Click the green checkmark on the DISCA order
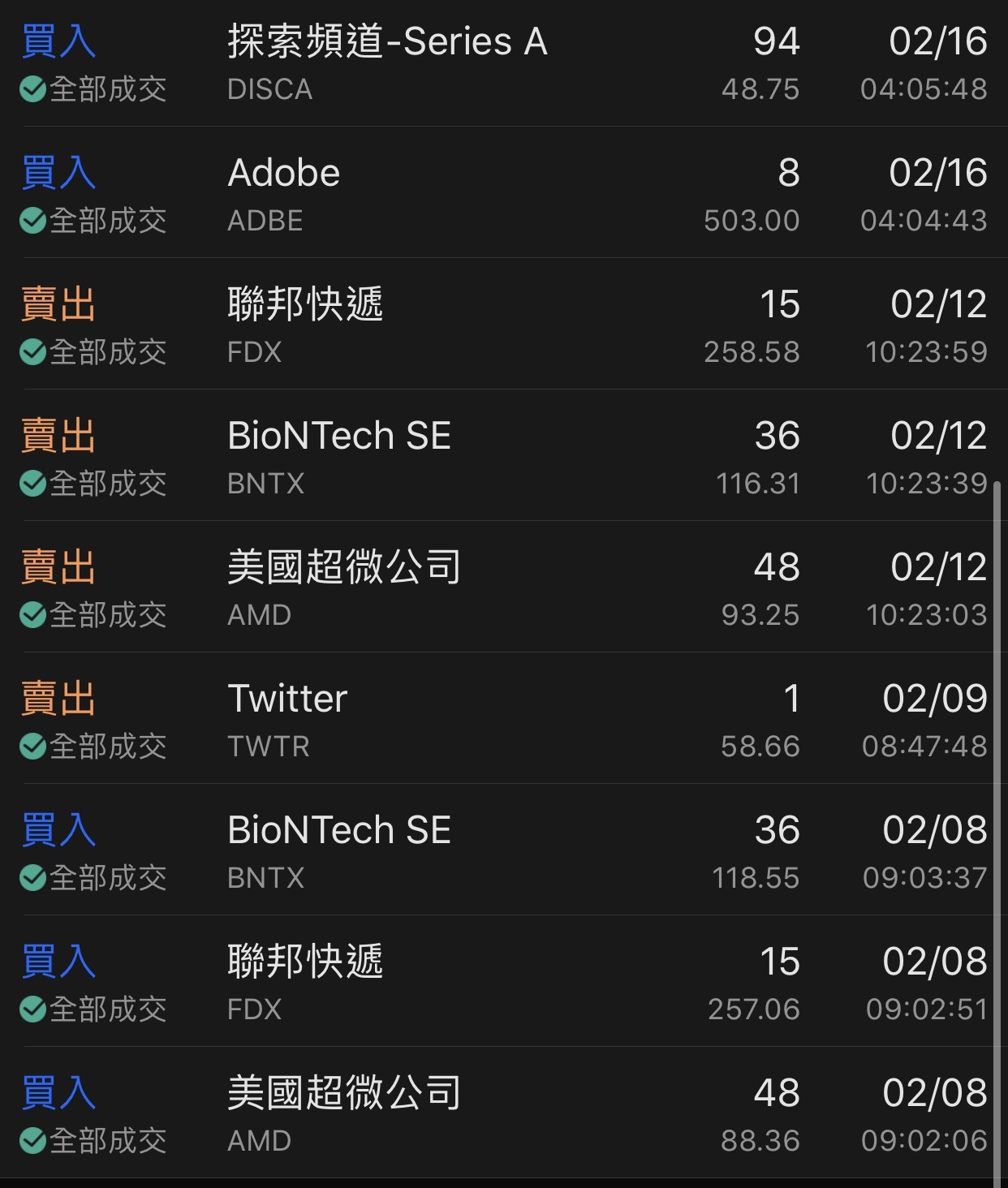 click(x=32, y=89)
